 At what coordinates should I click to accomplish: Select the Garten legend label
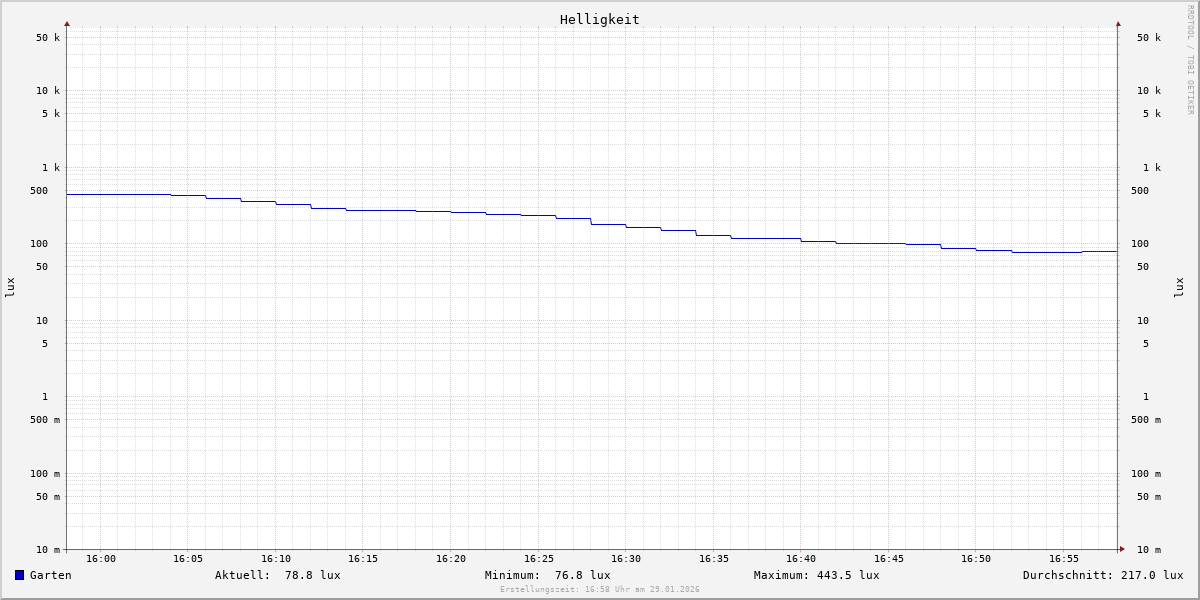click(51, 575)
